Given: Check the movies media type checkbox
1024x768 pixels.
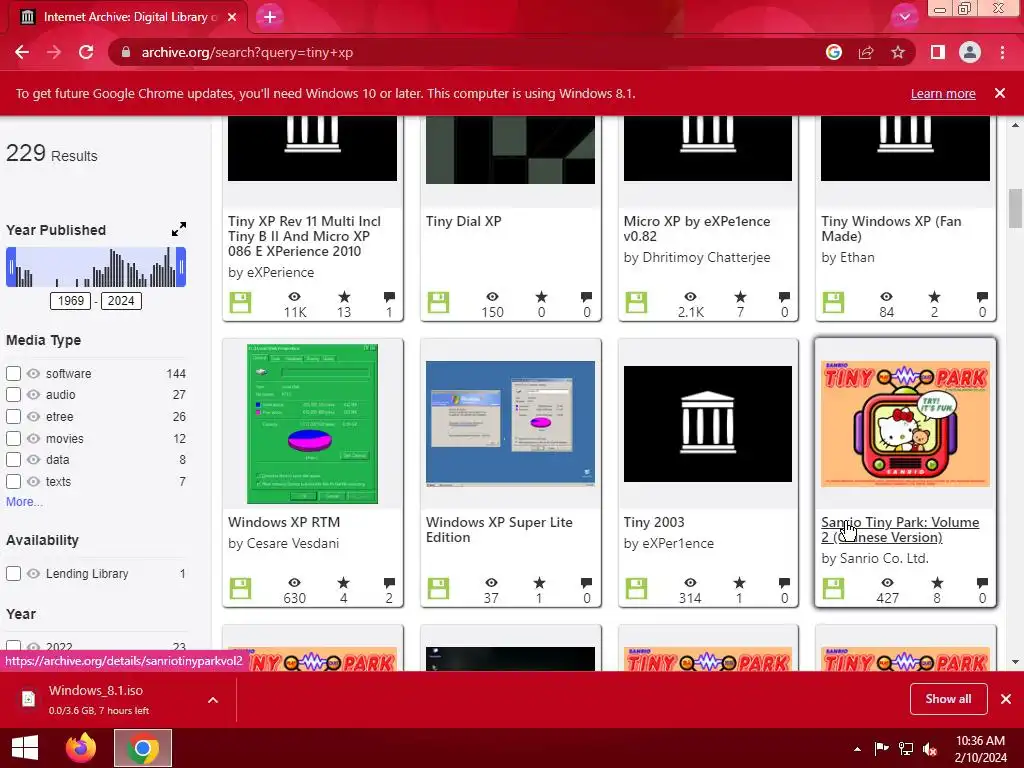Looking at the screenshot, I should point(13,438).
